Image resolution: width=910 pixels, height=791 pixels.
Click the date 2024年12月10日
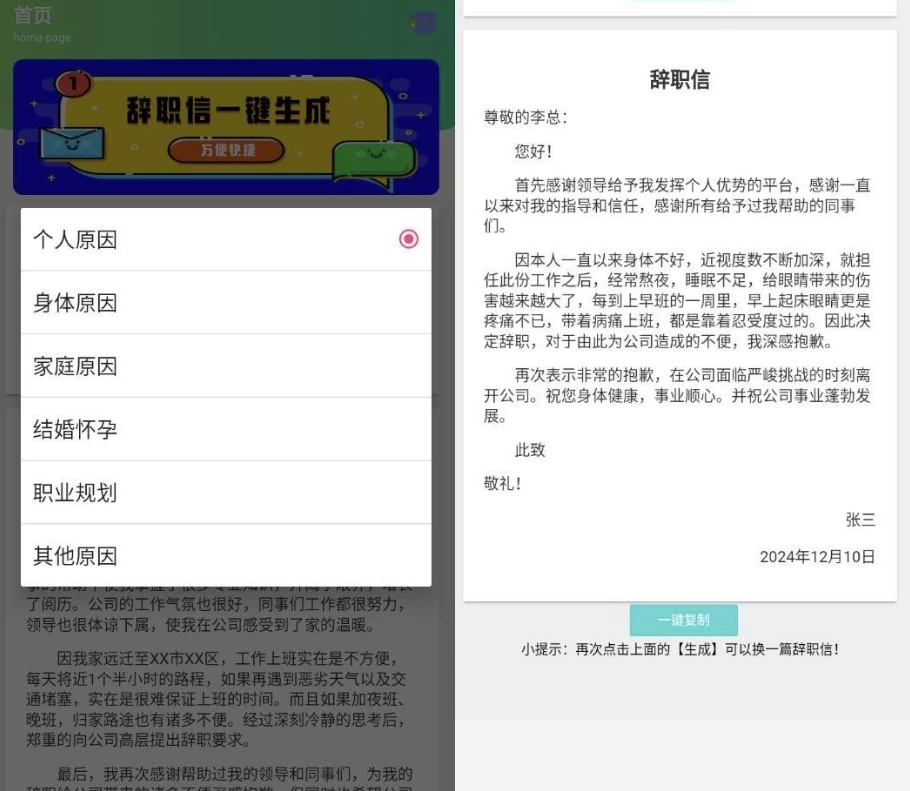pyautogui.click(x=817, y=557)
